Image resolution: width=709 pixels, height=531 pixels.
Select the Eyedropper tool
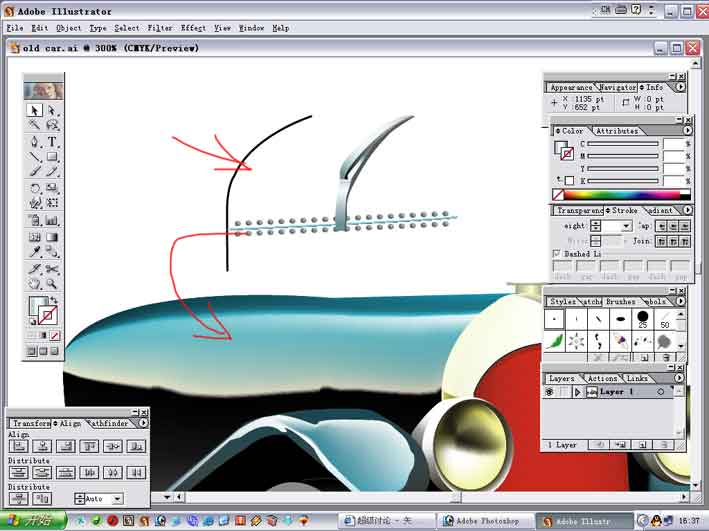34,251
